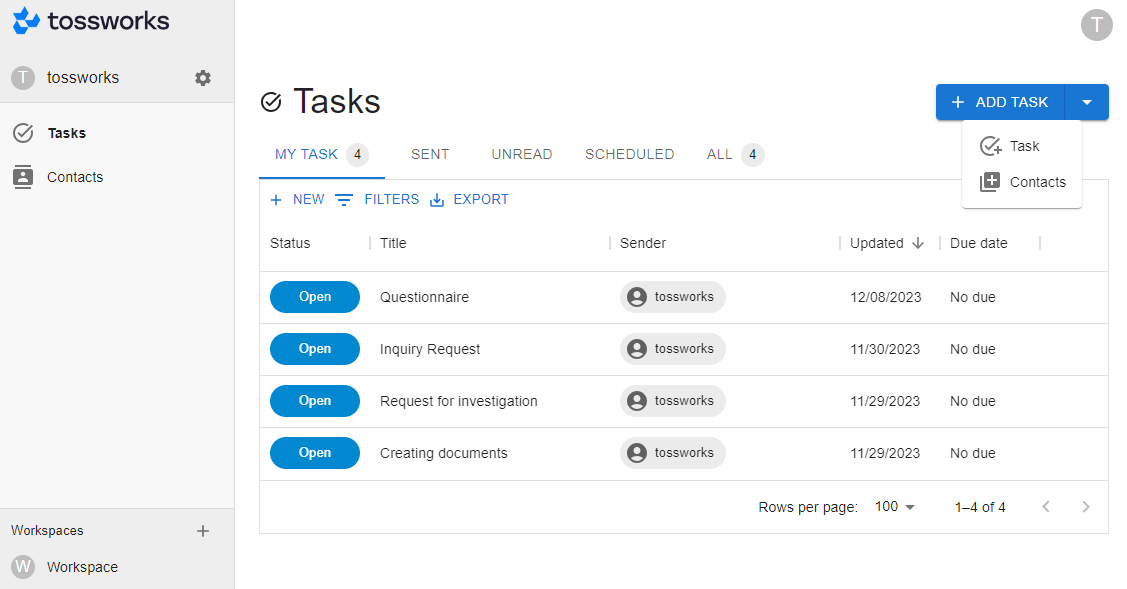Open the Scheduled tab

[x=629, y=154]
